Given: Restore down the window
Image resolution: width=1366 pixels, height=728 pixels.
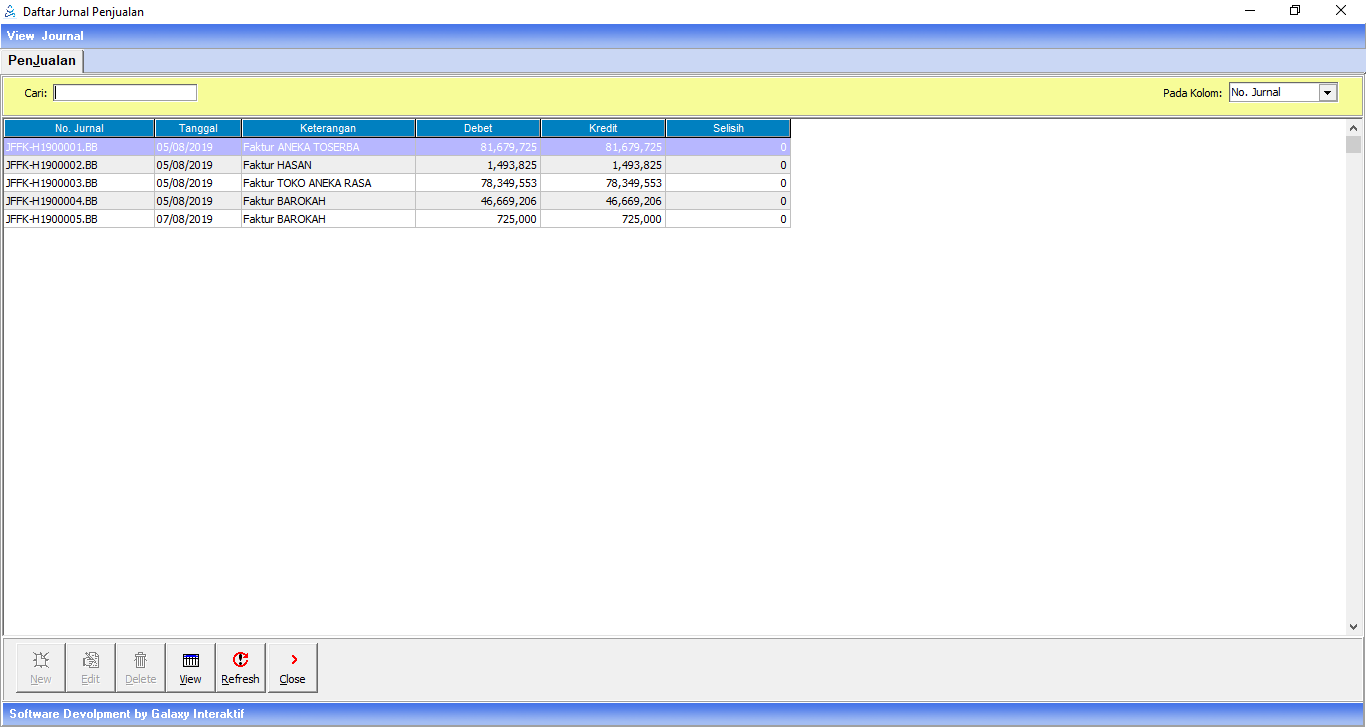Looking at the screenshot, I should click(1295, 11).
